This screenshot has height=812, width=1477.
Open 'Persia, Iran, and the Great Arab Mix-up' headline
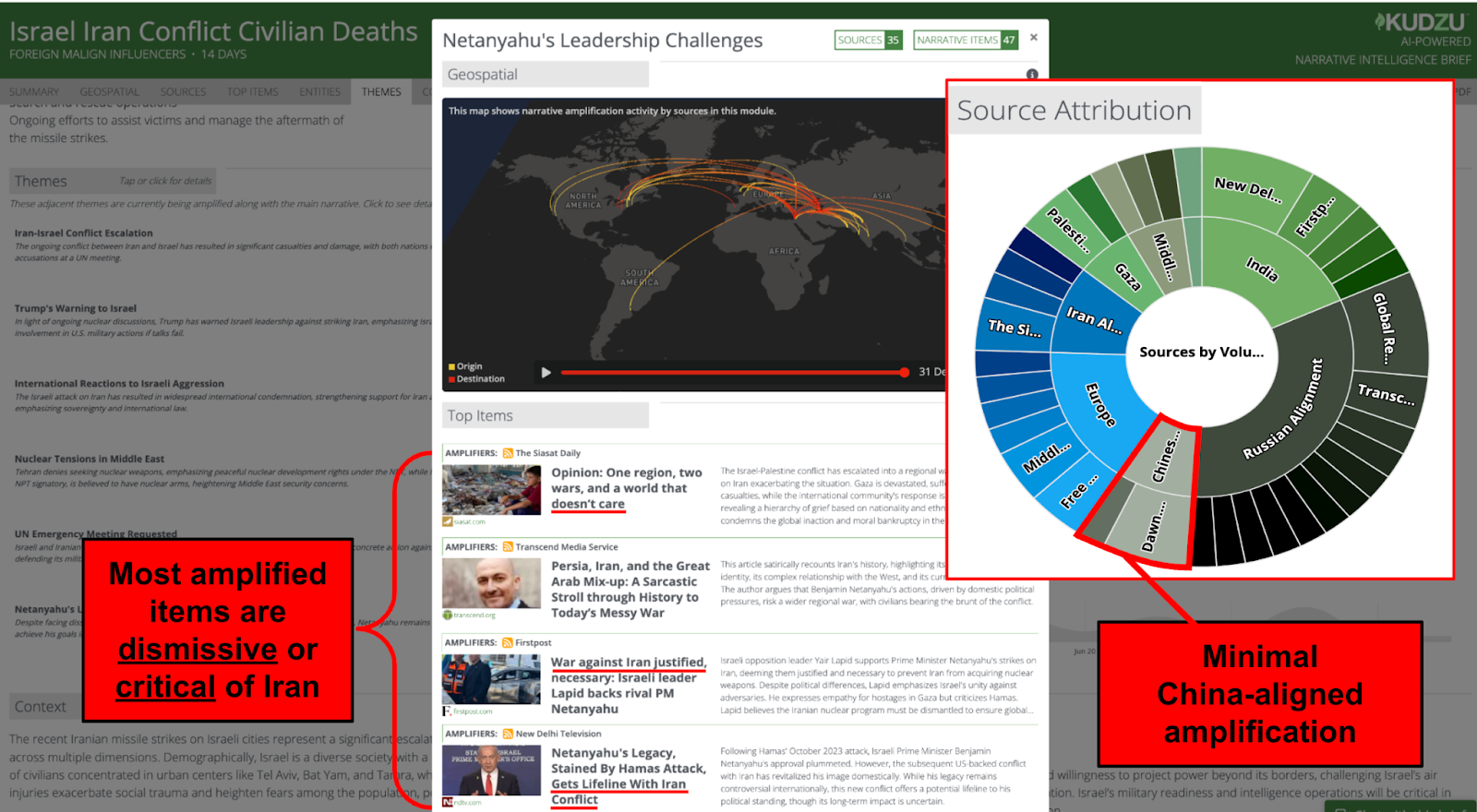[630, 589]
